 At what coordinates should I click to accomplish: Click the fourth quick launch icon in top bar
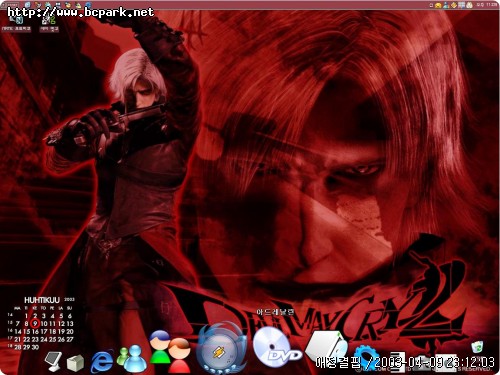(x=58, y=5)
